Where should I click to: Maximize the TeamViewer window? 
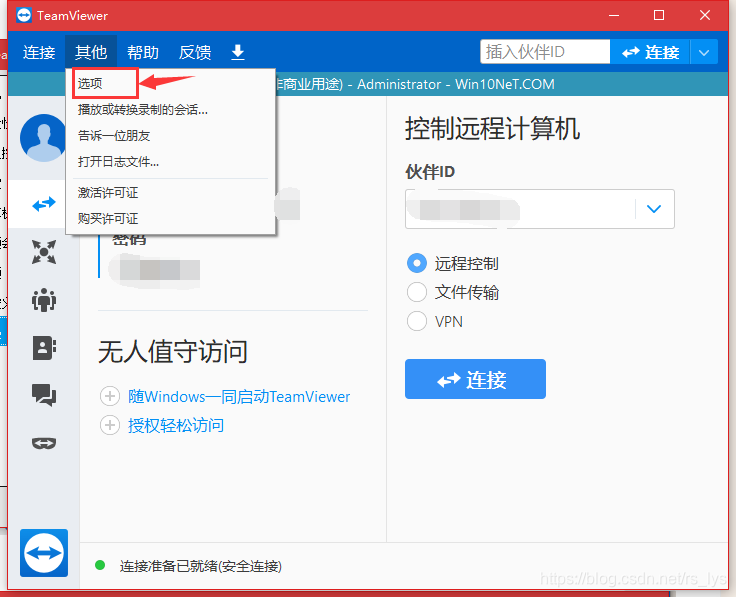click(x=659, y=15)
